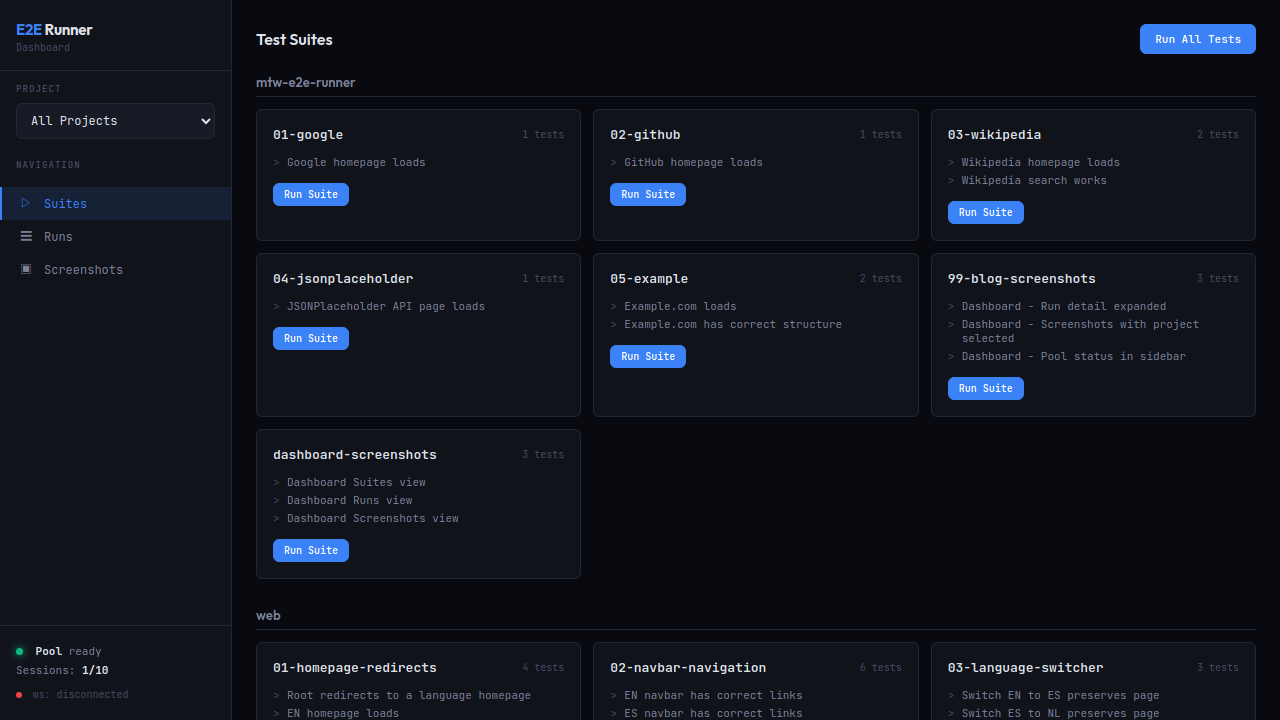This screenshot has width=1280, height=720.
Task: Click the Suites play triangle icon
Action: 26,203
